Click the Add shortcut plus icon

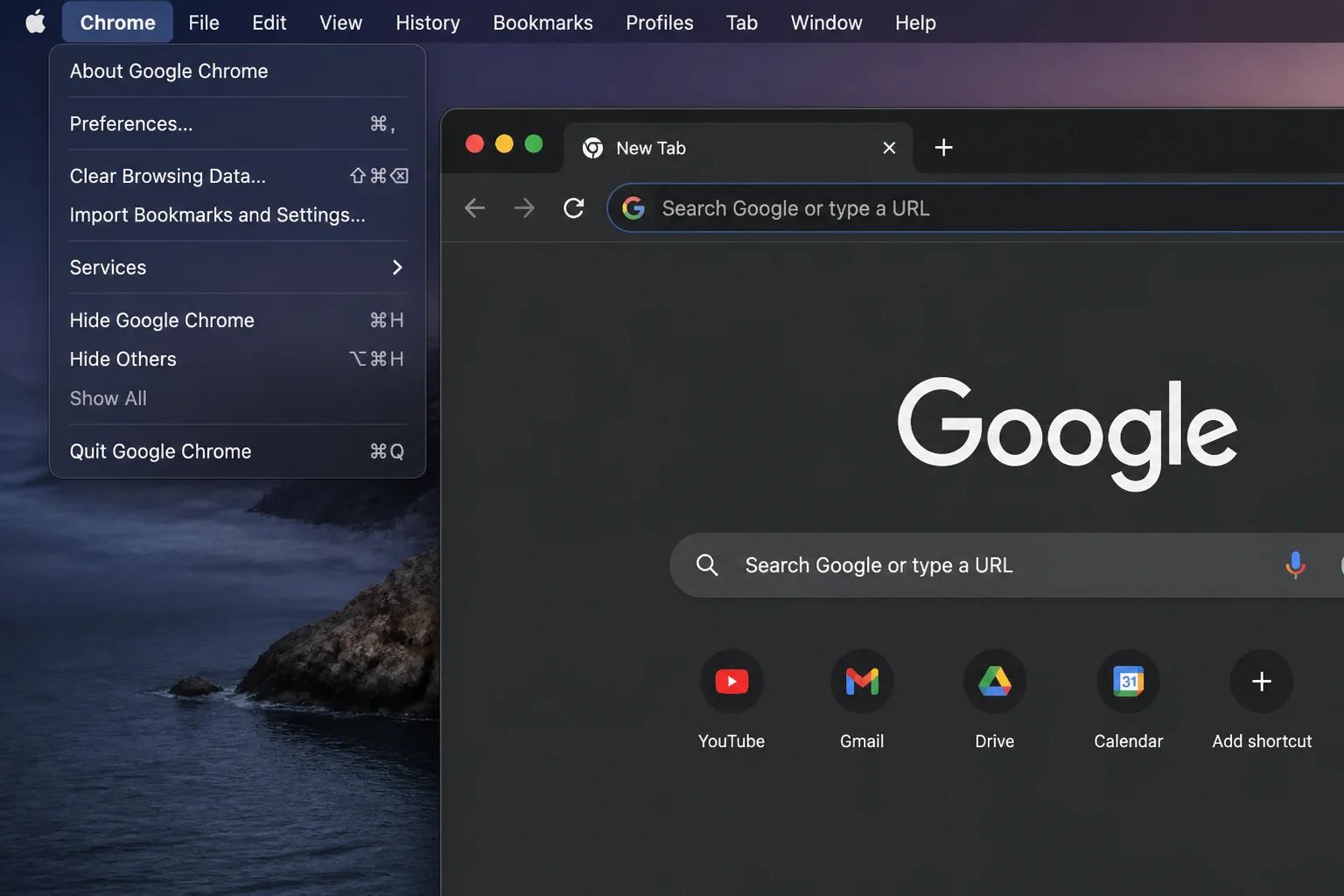pyautogui.click(x=1262, y=681)
